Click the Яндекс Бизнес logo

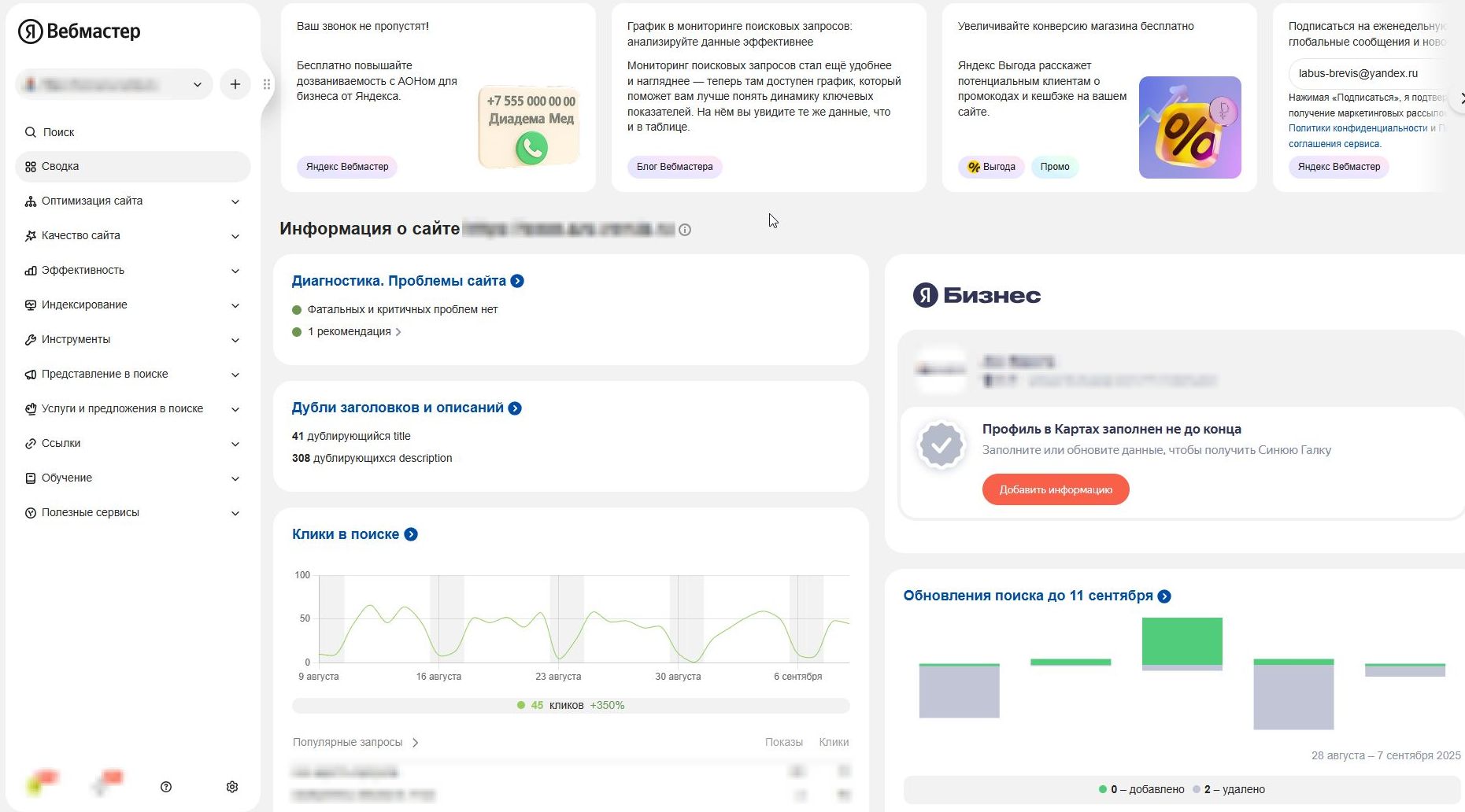click(977, 295)
